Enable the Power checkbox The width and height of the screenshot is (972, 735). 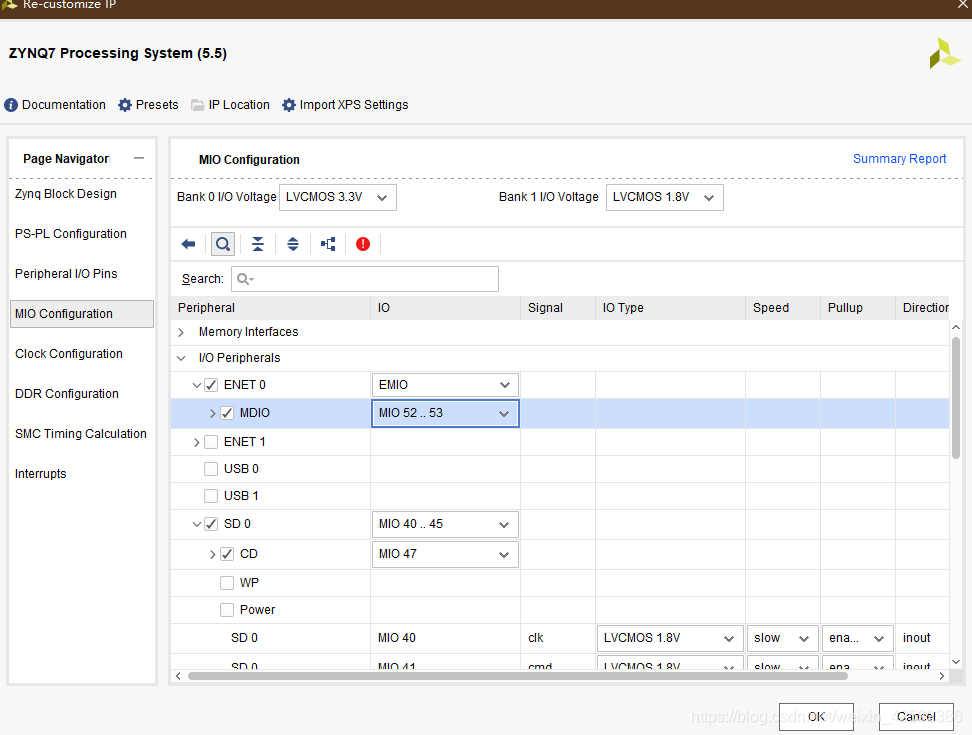[x=227, y=610]
